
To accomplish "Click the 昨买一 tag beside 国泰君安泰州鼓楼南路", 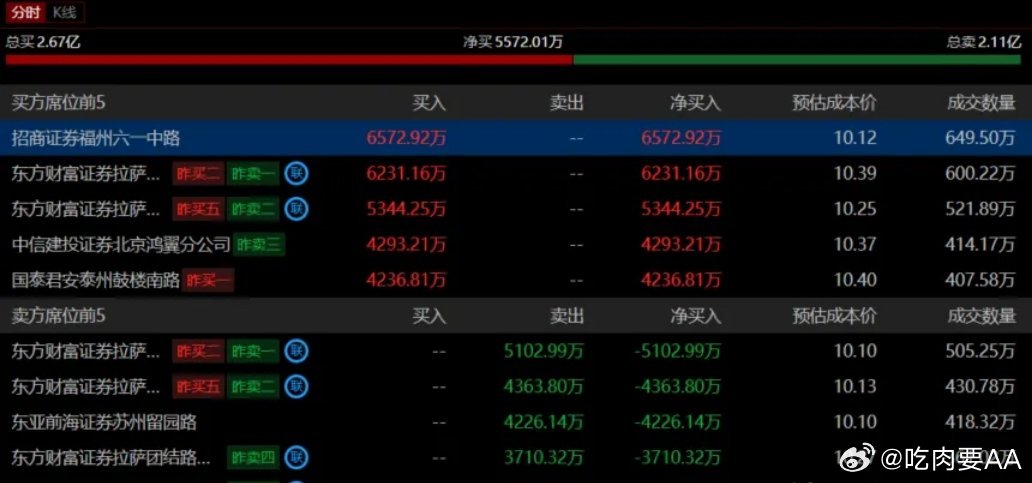I will [209, 280].
